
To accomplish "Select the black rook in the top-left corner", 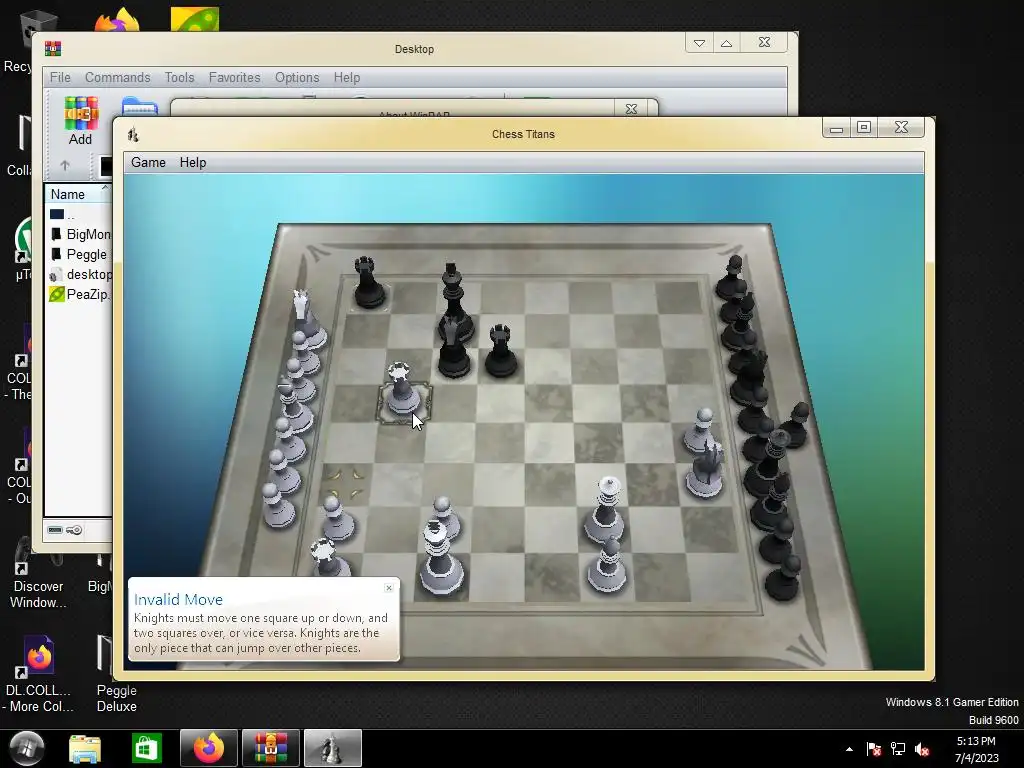I will pyautogui.click(x=369, y=282).
